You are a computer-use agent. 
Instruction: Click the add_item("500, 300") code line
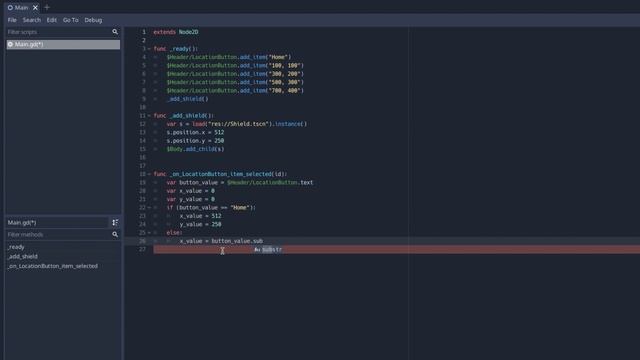click(x=235, y=82)
